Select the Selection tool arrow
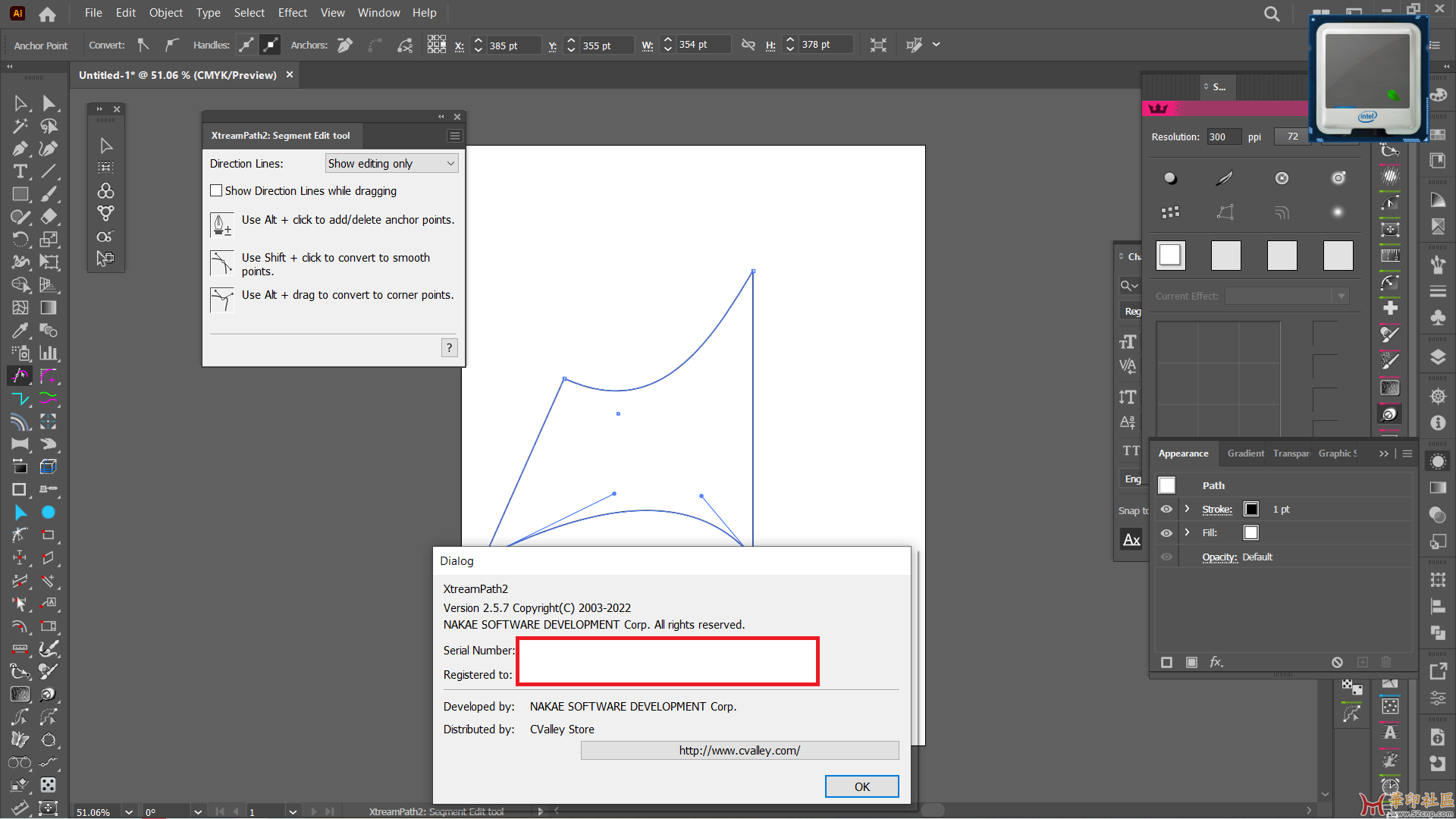The width and height of the screenshot is (1456, 819). point(20,103)
